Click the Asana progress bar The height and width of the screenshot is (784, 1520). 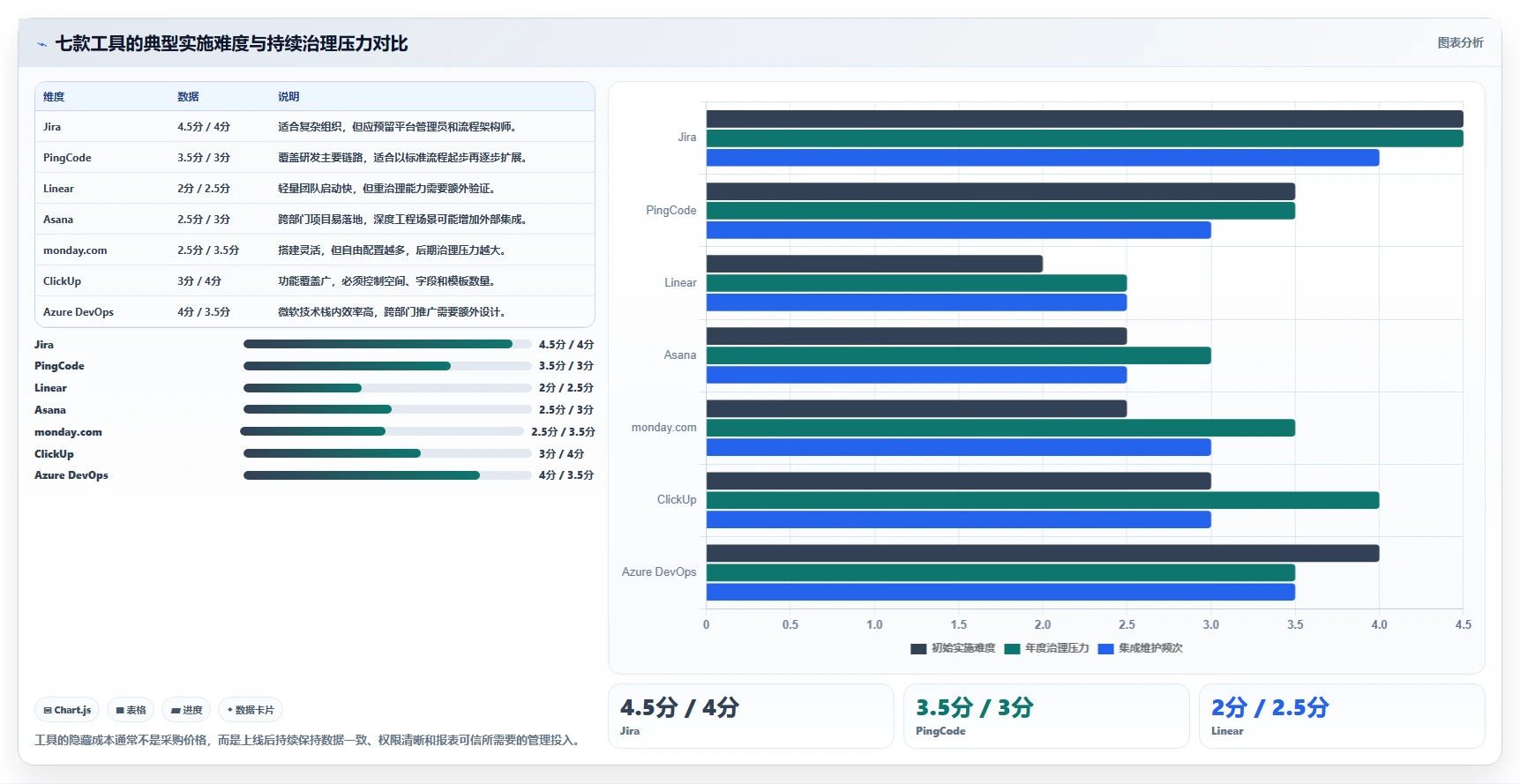[x=387, y=409]
